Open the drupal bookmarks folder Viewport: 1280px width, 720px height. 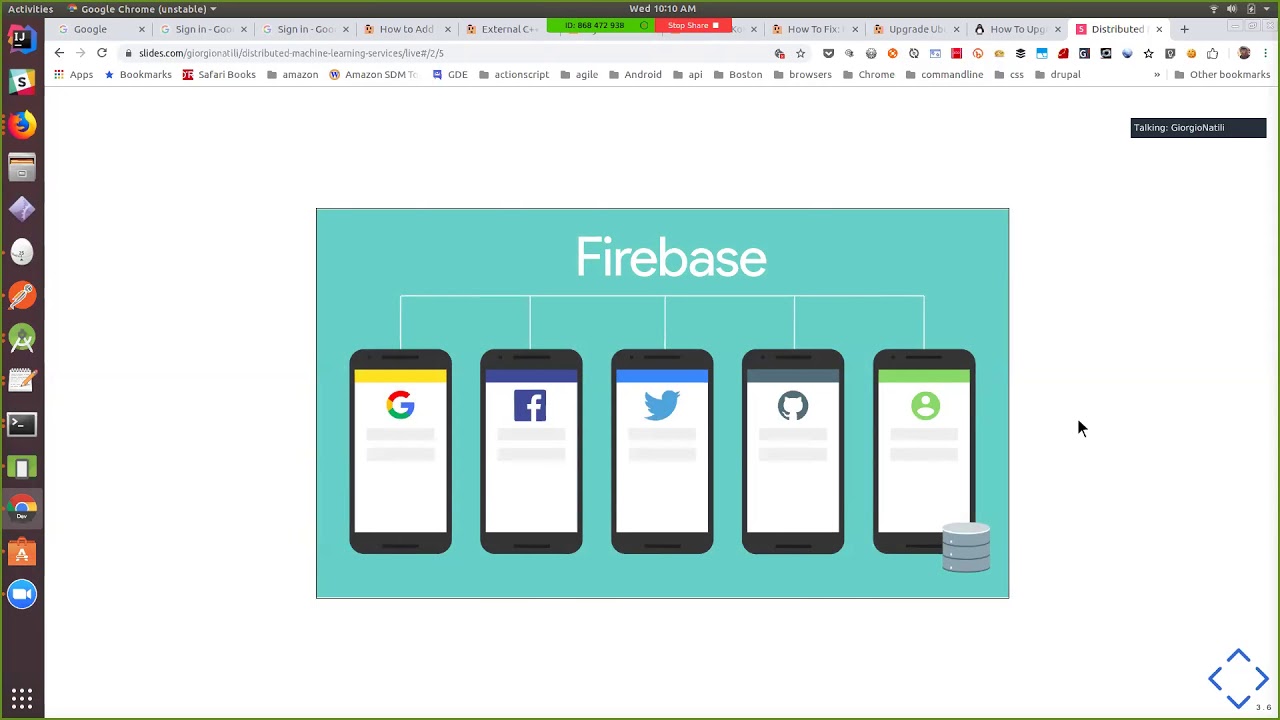click(x=1057, y=75)
